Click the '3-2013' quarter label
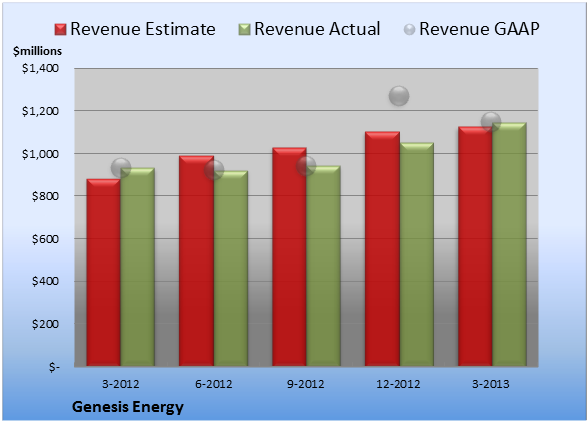The height and width of the screenshot is (422, 588). click(x=491, y=384)
